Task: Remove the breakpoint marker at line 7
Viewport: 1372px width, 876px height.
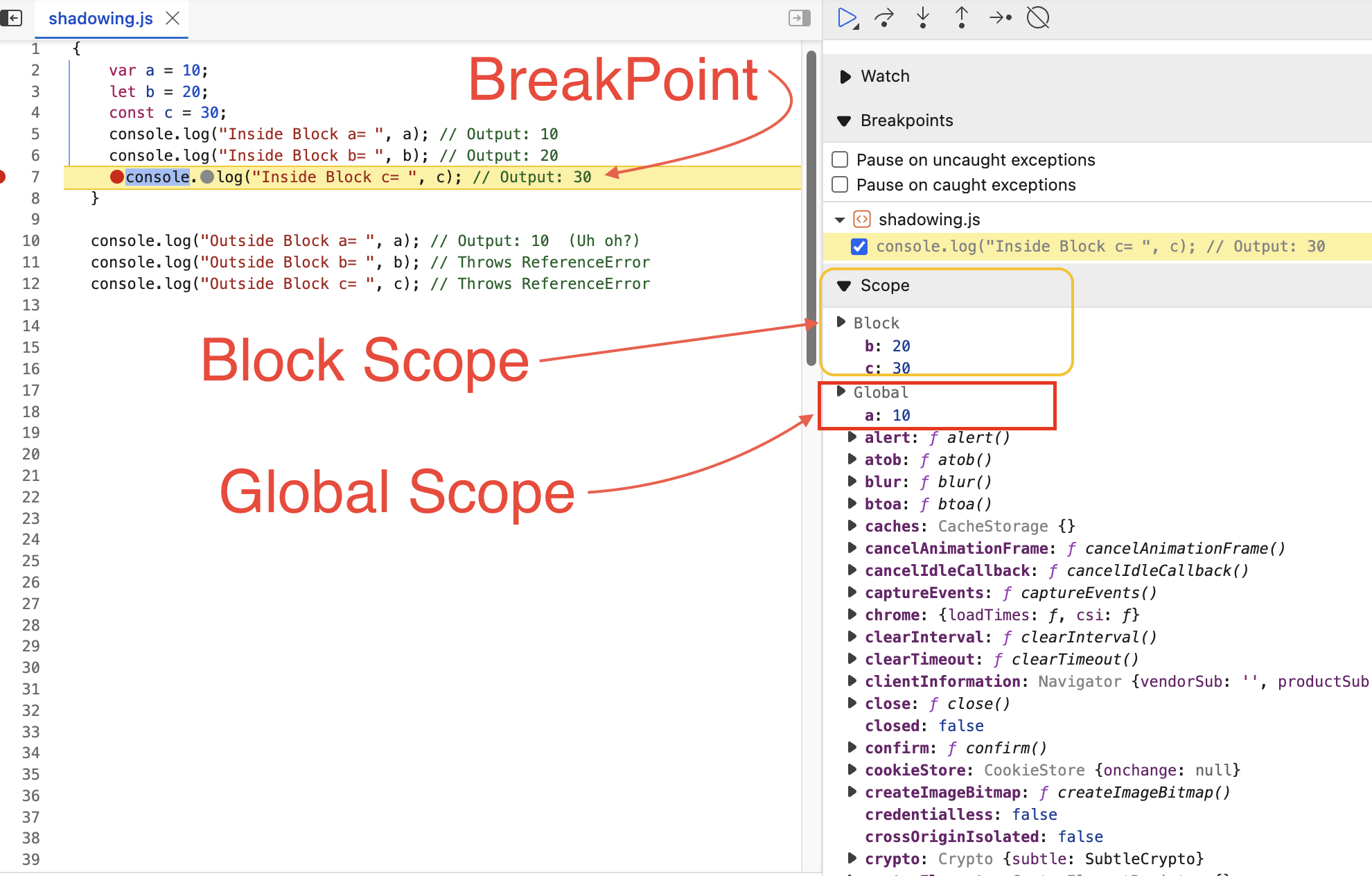Action: [3, 177]
